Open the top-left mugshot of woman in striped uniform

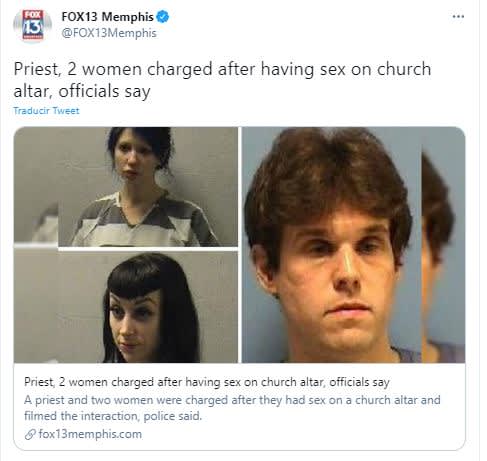tap(148, 187)
